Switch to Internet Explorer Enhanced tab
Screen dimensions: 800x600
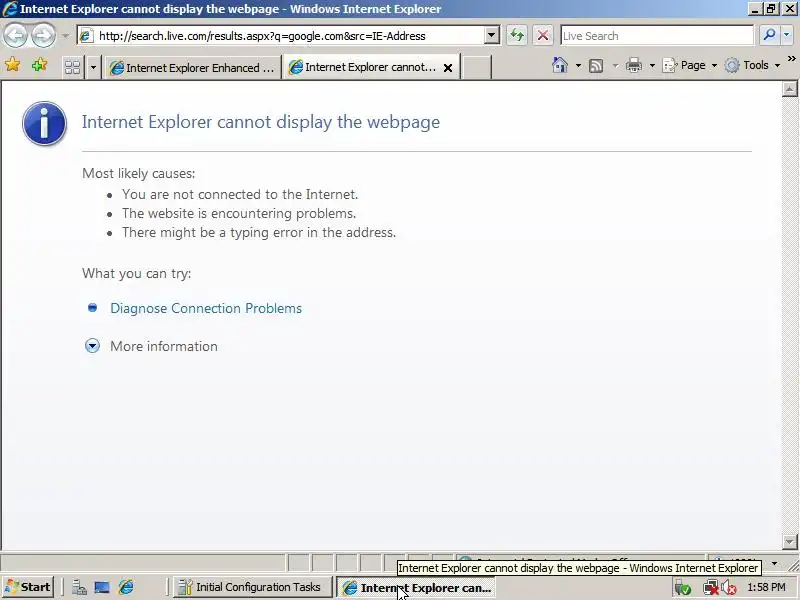[x=192, y=67]
